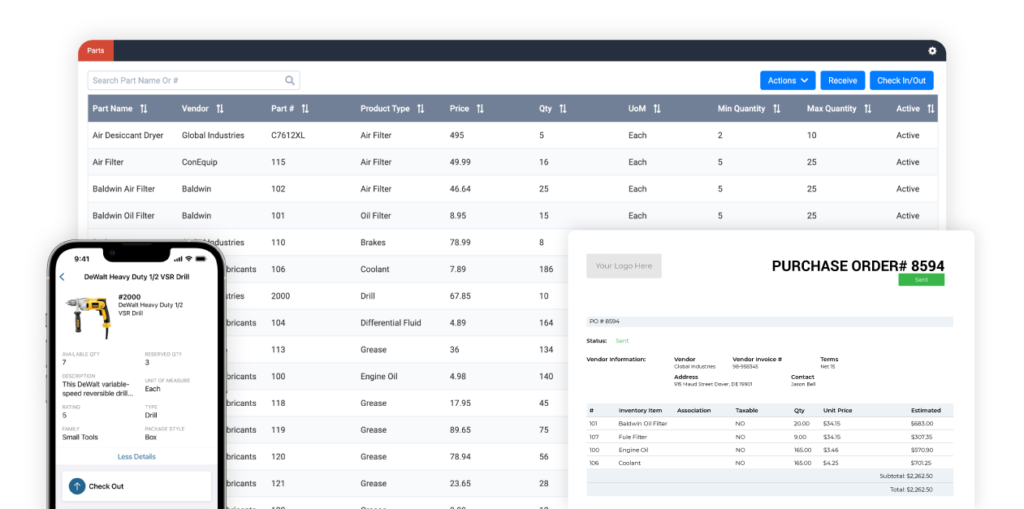Sort by Max Quantity column arrows

[868, 108]
